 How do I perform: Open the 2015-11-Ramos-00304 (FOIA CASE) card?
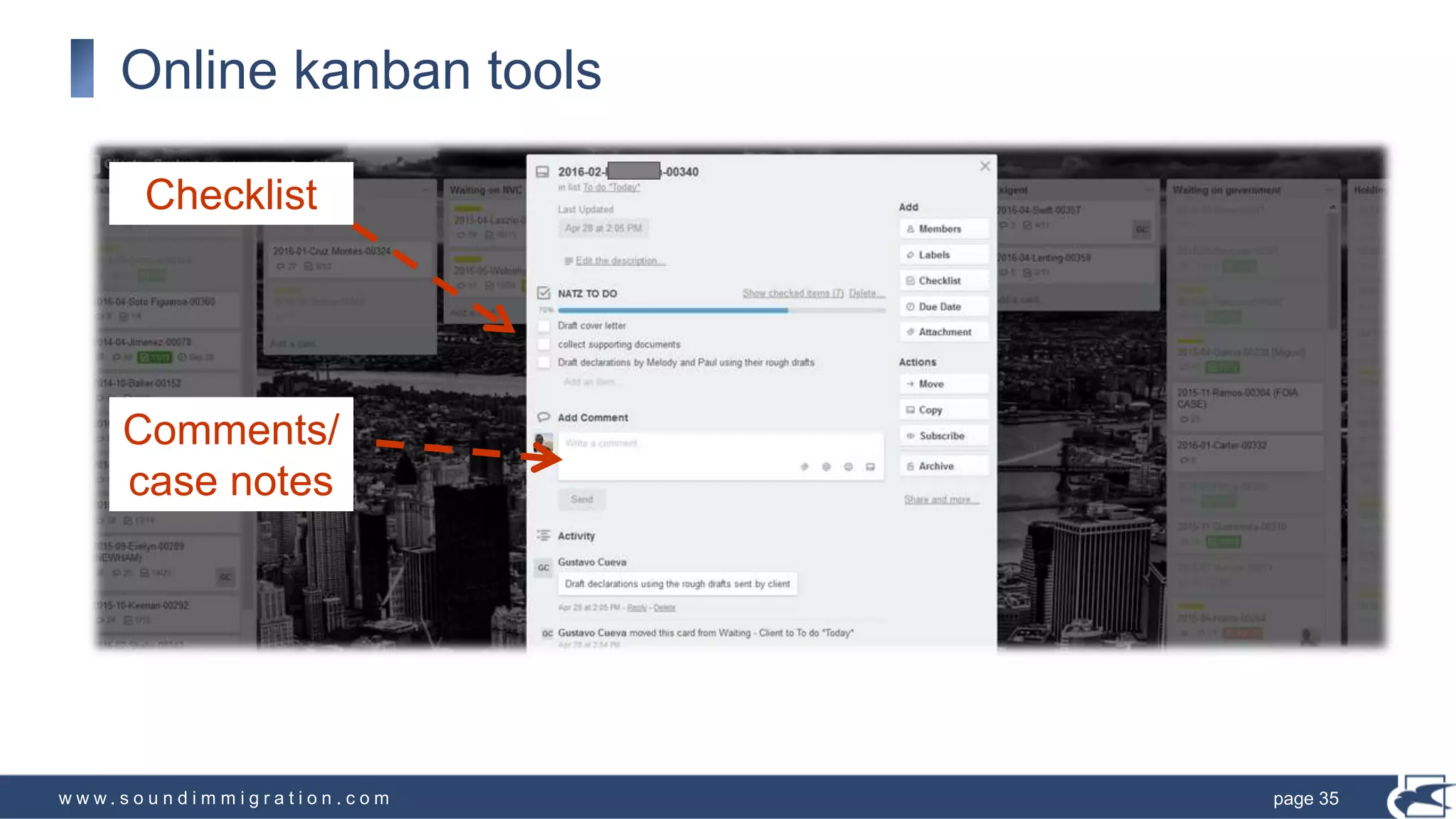pos(1249,406)
